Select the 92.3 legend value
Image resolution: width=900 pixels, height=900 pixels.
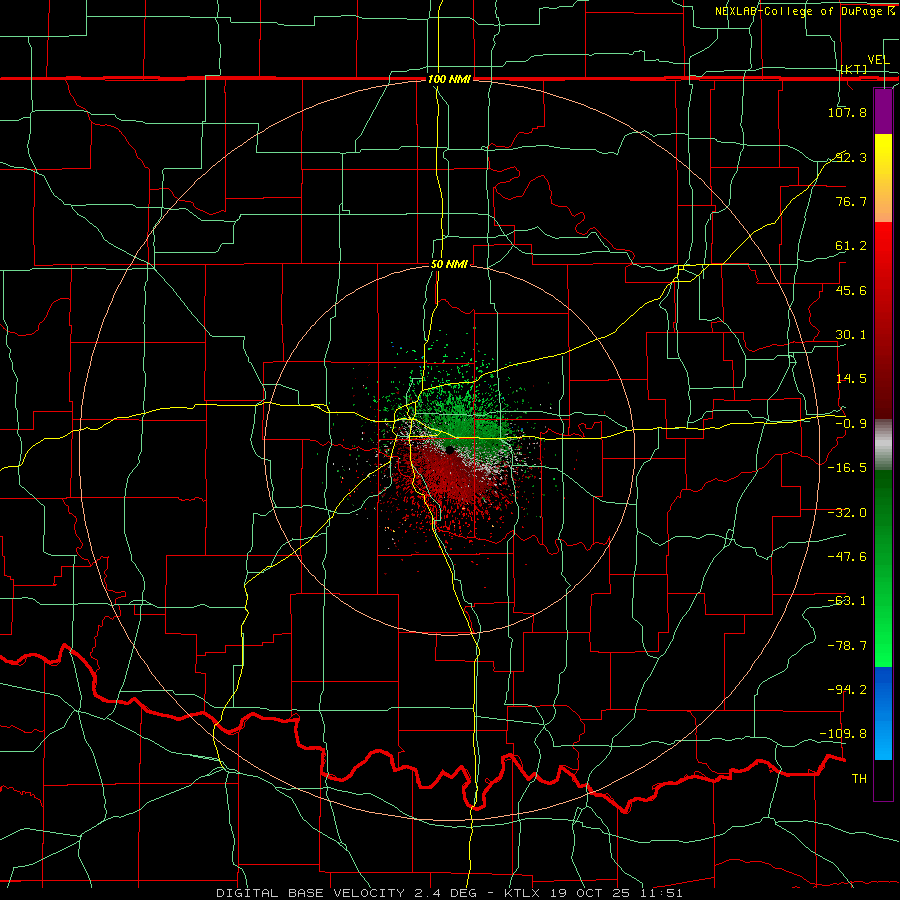[x=851, y=157]
